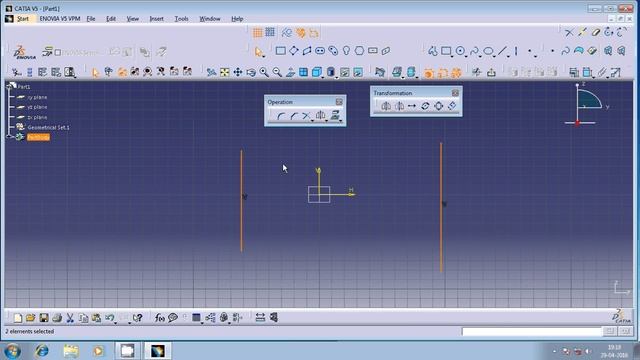Click the Exit Workbench icon
Screen dimensions: 640x360
[x=491, y=73]
